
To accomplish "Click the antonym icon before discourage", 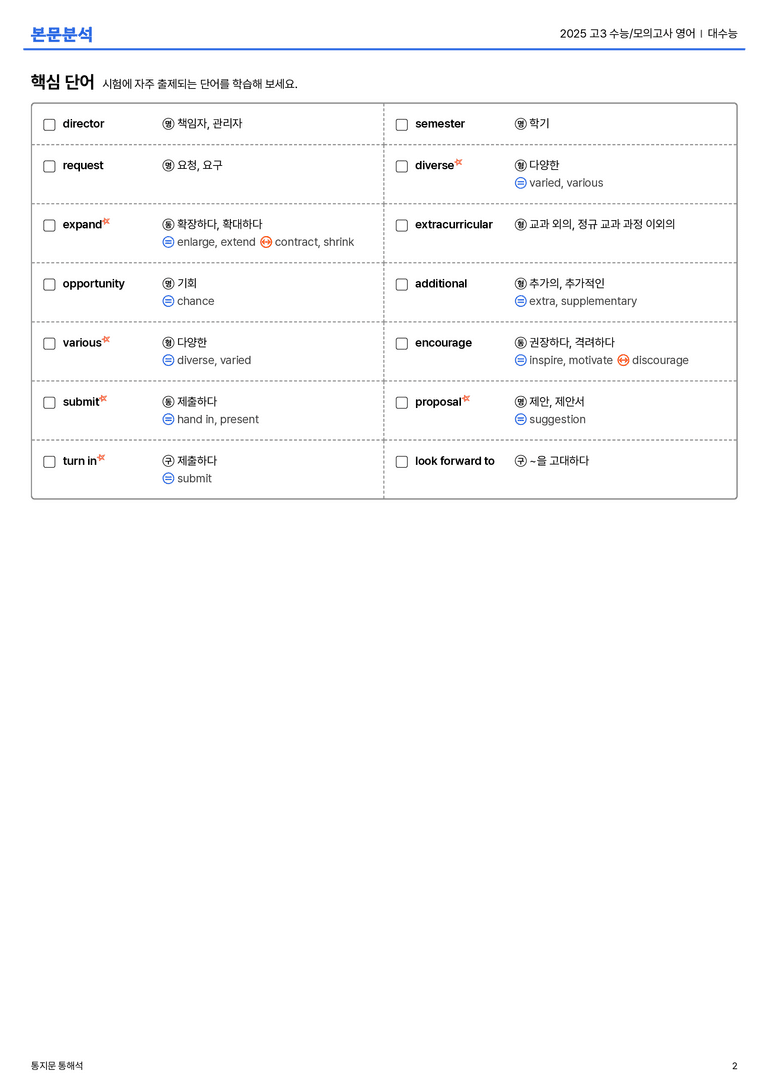I will 623,360.
